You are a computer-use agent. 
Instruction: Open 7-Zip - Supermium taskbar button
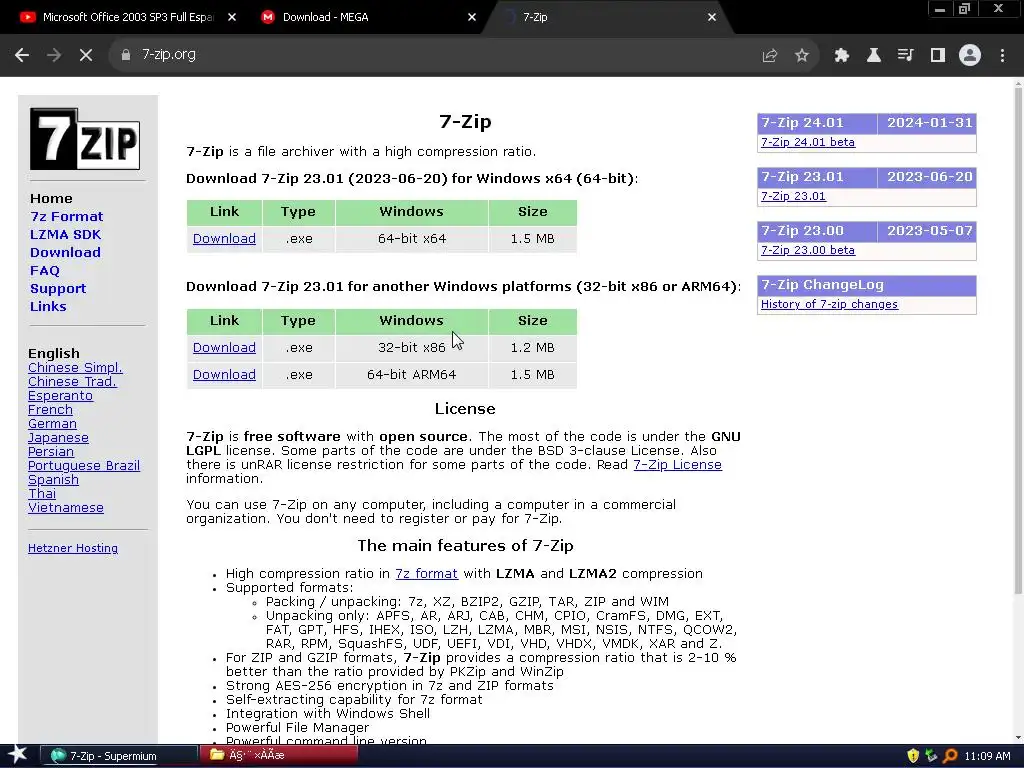pos(118,756)
